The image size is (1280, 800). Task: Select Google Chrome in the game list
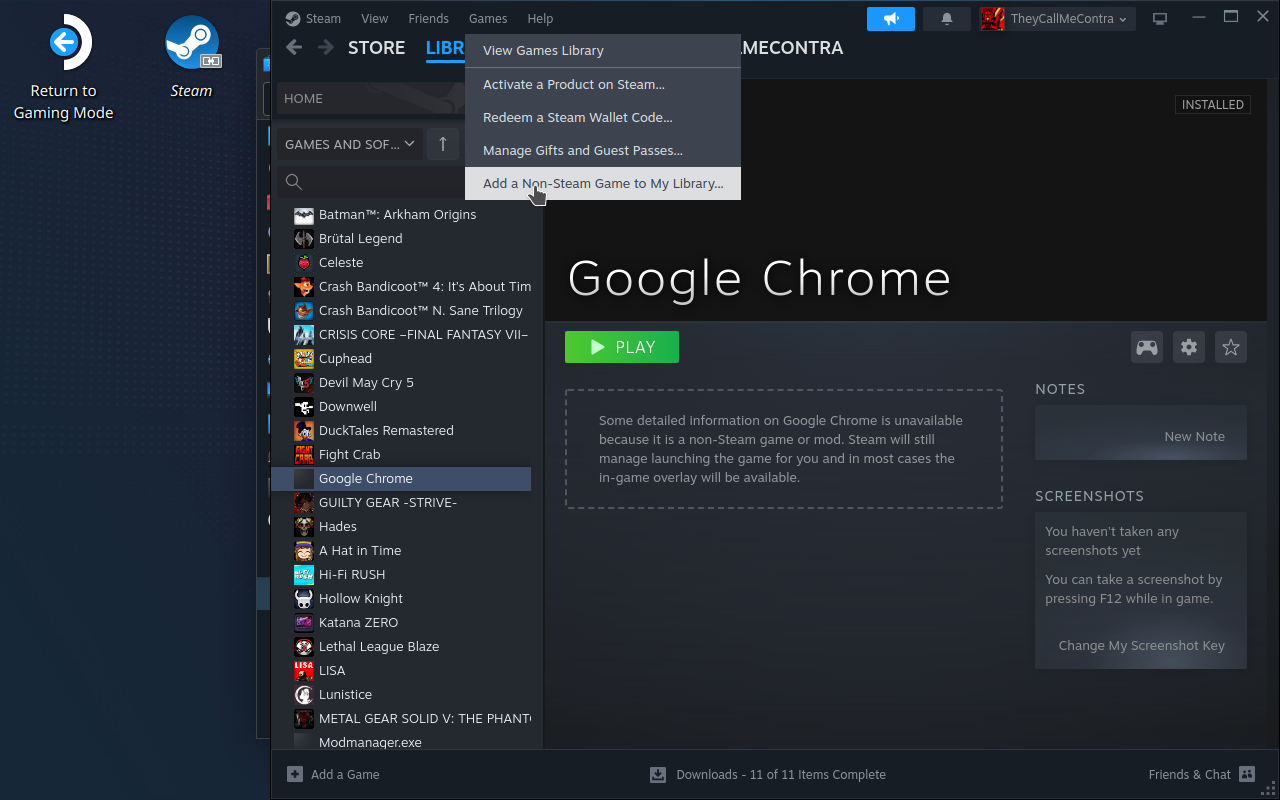tap(401, 478)
